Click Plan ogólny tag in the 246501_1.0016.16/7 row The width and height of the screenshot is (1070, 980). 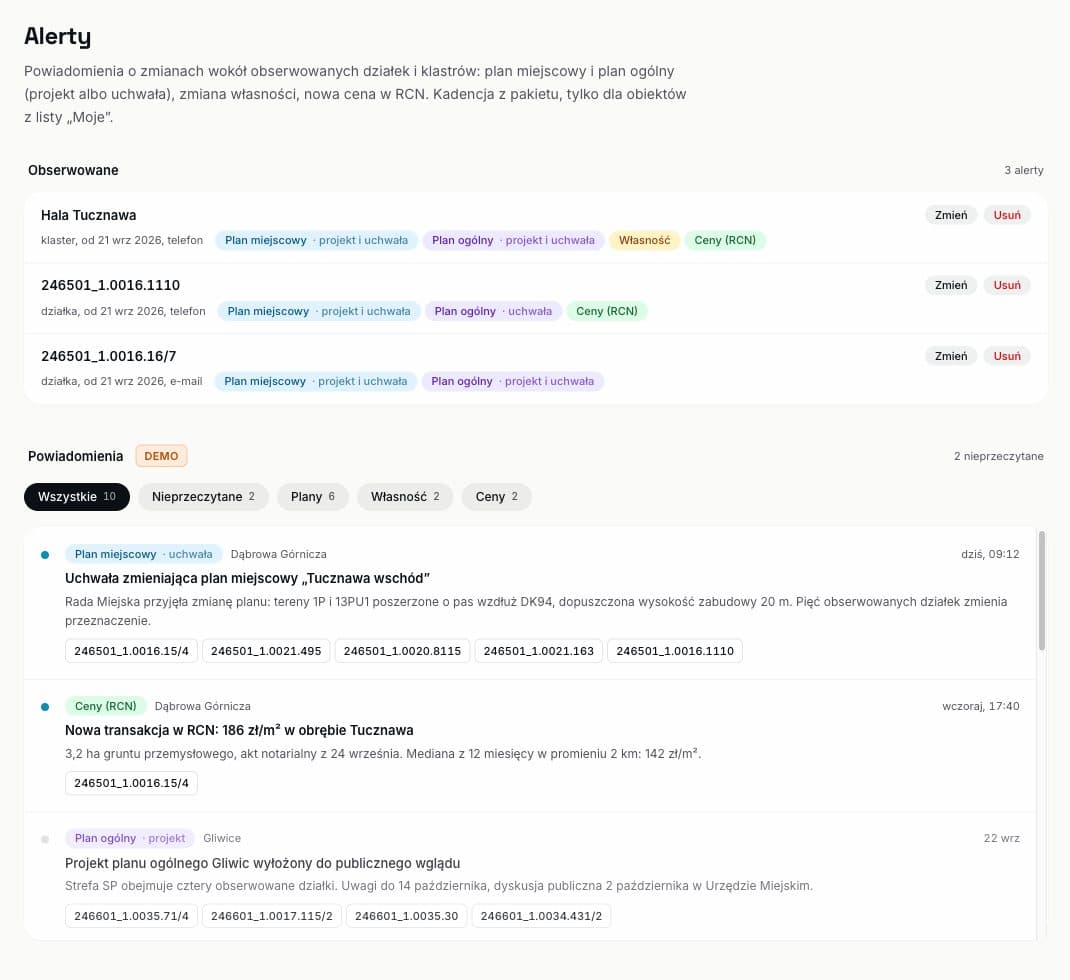pyautogui.click(x=512, y=381)
